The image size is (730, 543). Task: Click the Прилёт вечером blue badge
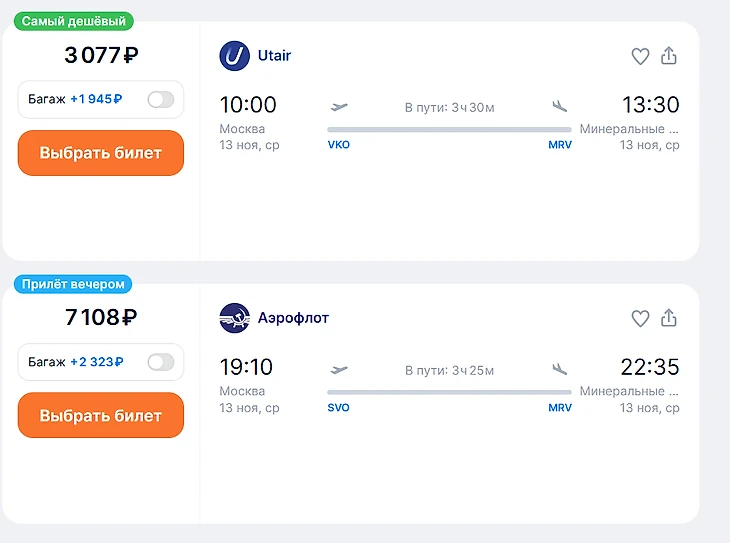coord(73,284)
